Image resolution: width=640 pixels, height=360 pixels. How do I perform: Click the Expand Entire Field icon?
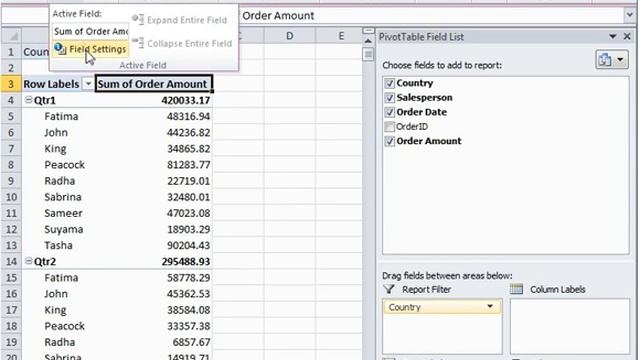[x=138, y=19]
